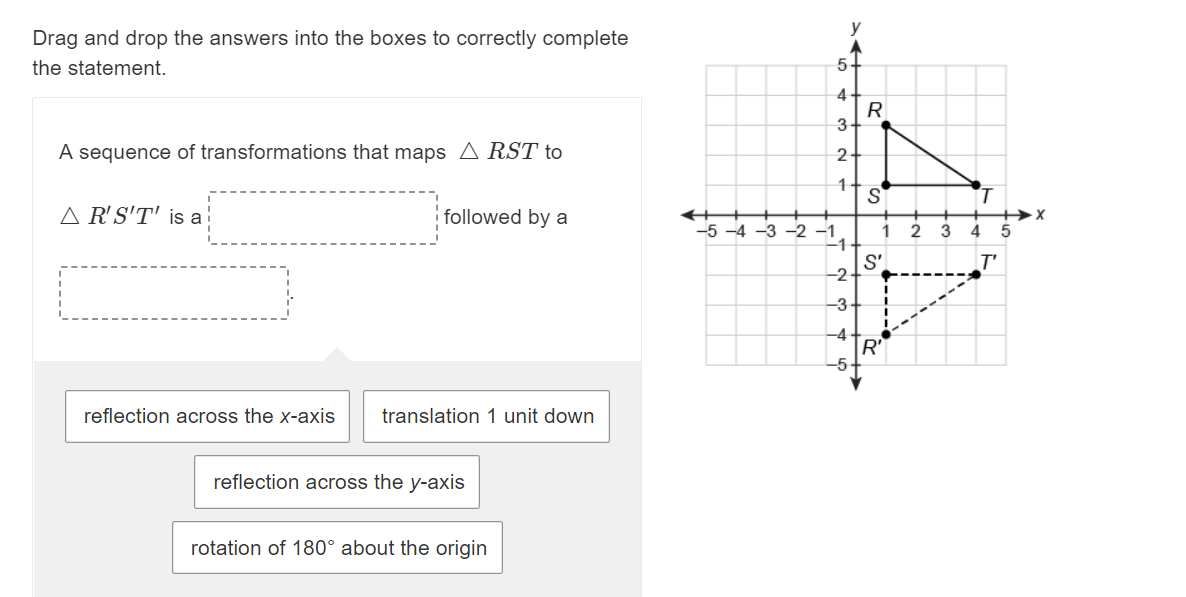Click the origin of the coordinate grid

pyautogui.click(x=855, y=215)
